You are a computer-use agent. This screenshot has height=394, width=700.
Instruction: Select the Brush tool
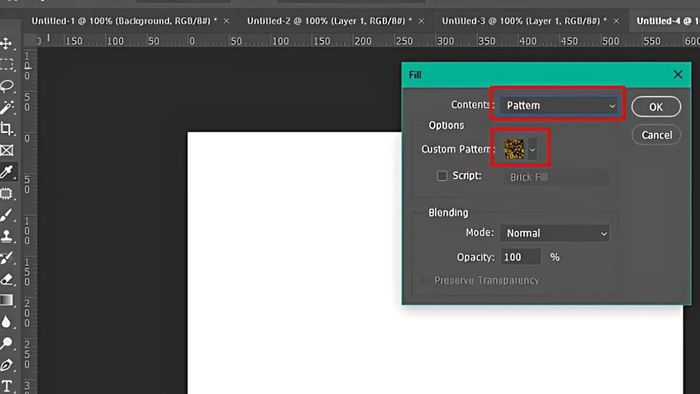click(x=7, y=215)
